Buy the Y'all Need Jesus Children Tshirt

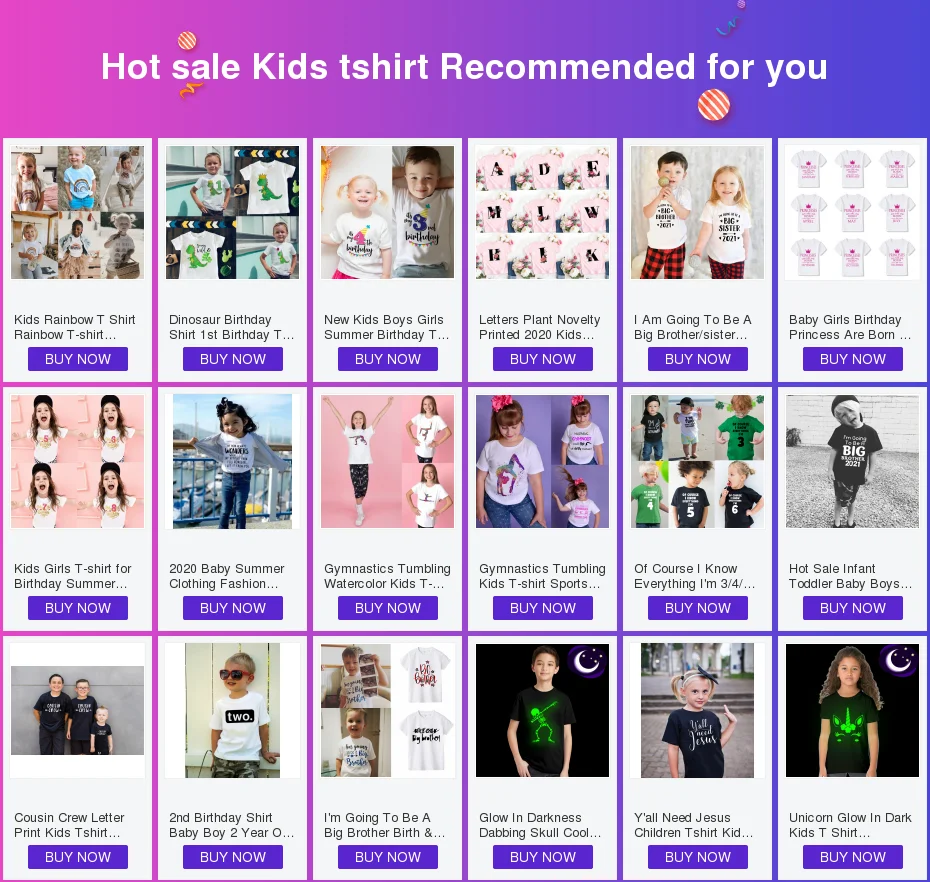pyautogui.click(x=698, y=857)
